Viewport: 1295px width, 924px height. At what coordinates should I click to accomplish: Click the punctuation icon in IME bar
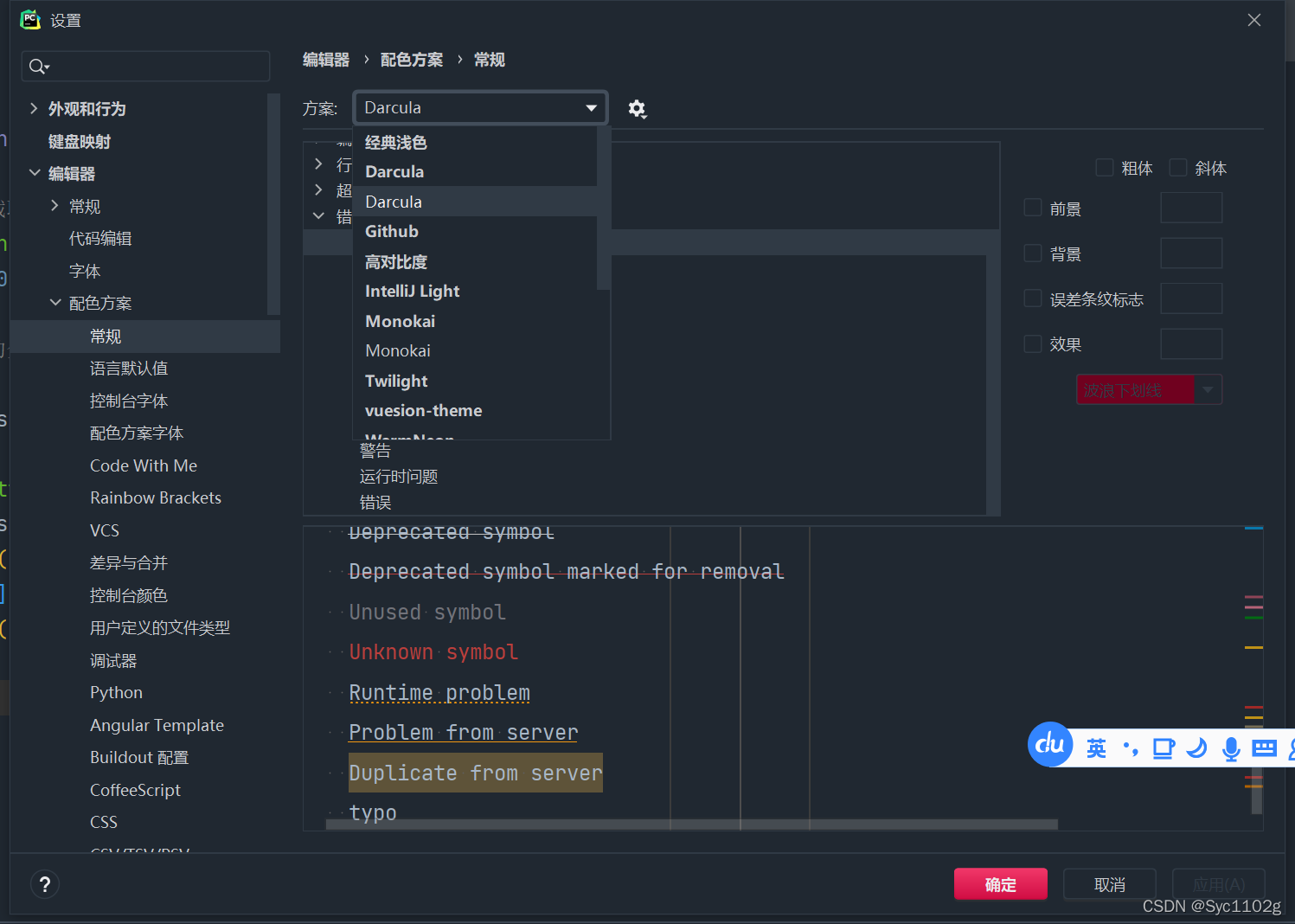(x=1131, y=748)
